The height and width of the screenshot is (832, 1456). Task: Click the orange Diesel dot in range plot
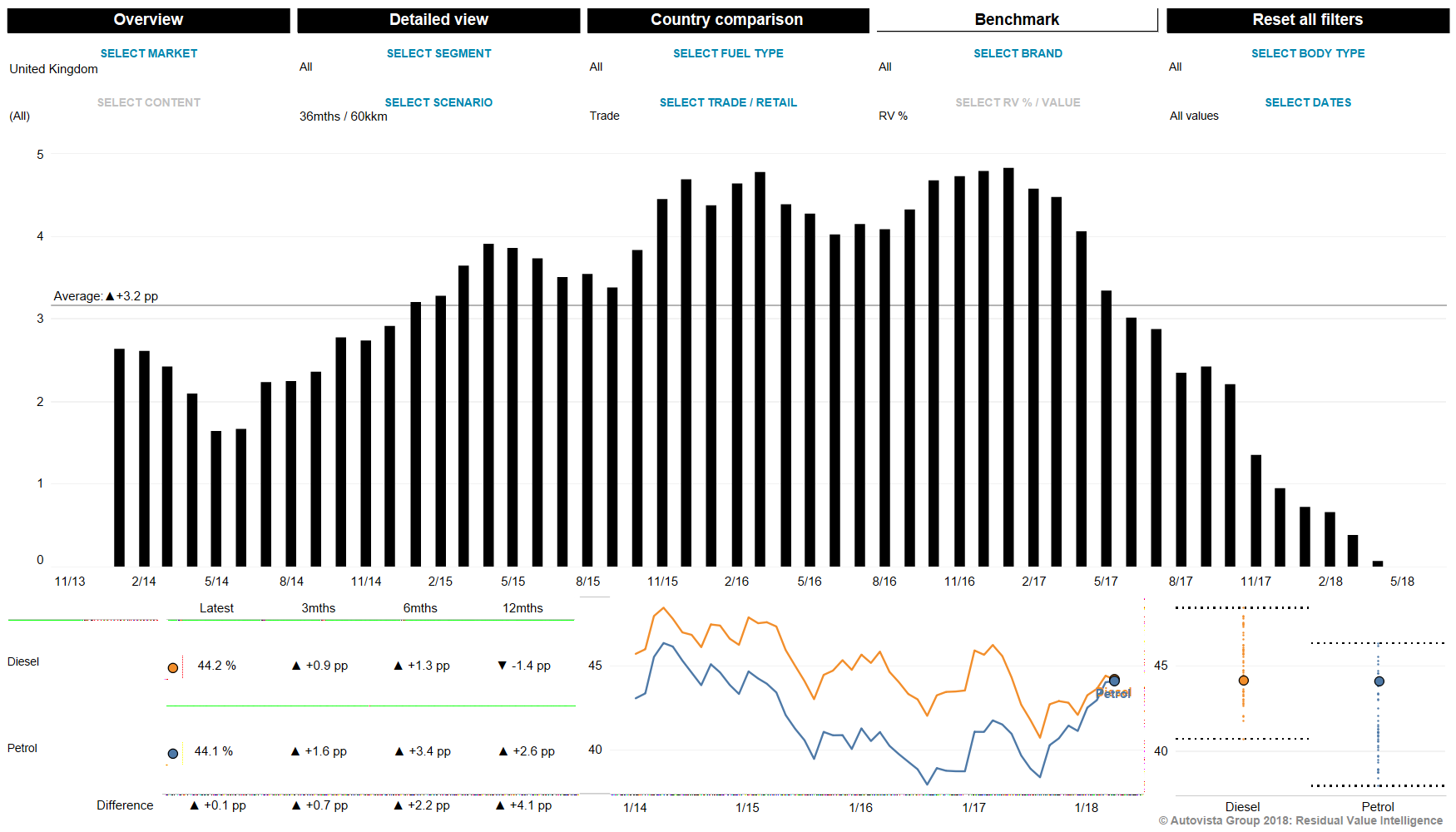click(1243, 681)
